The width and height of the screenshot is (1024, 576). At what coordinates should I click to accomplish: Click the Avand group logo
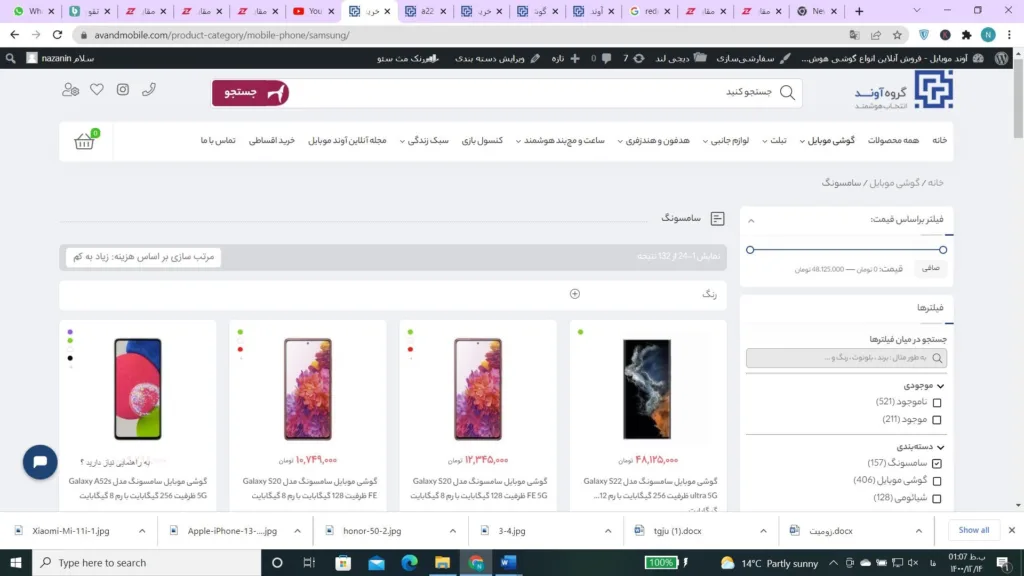904,91
